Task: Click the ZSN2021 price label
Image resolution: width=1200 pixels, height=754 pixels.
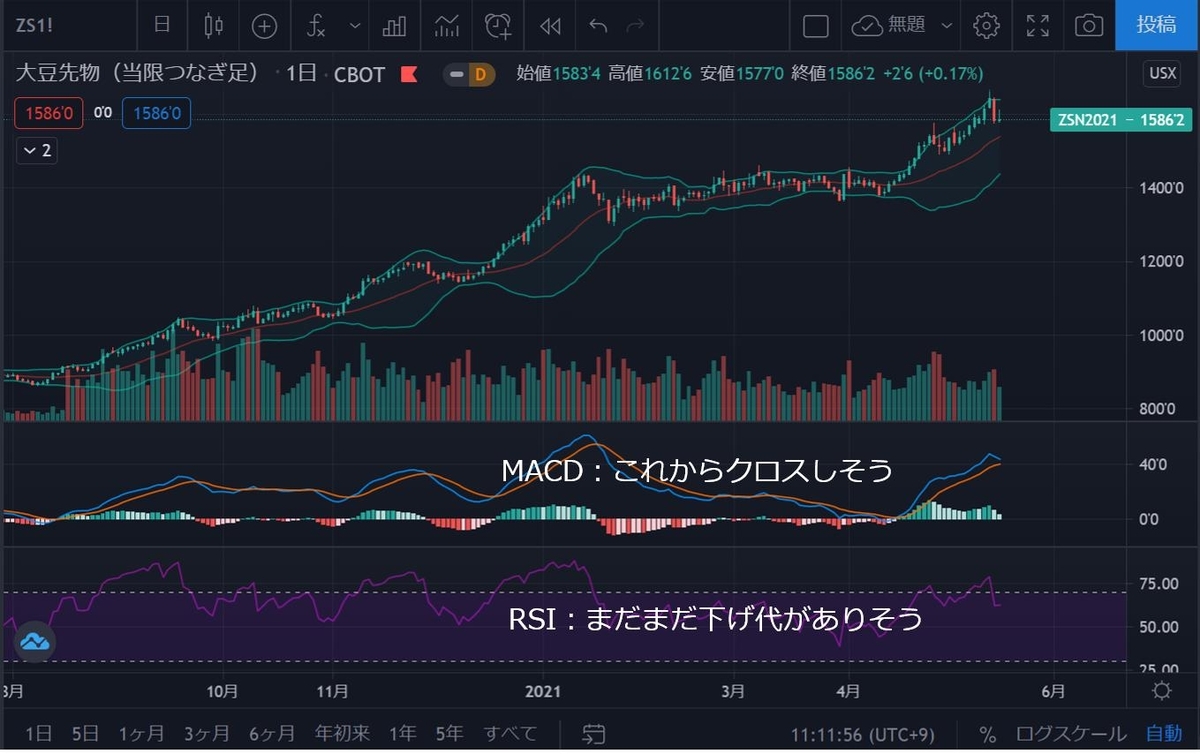Action: pyautogui.click(x=1120, y=120)
